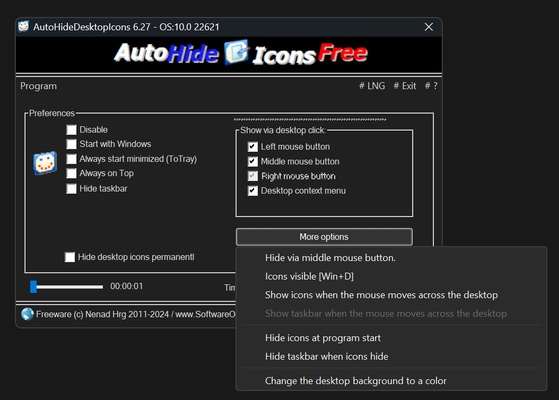Toggle the Hide taskbar checkbox

click(x=71, y=189)
